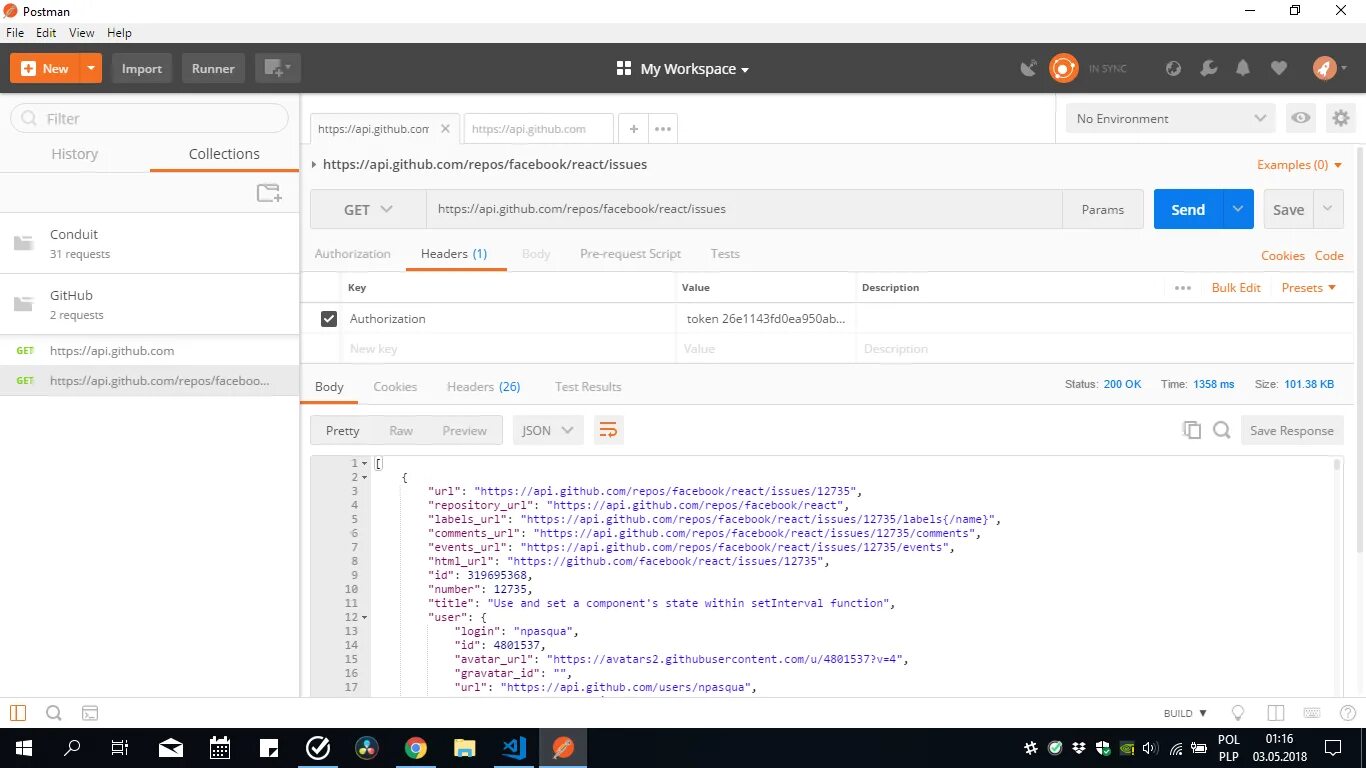Open the New button dropdown arrow
The image size is (1366, 768).
coord(91,68)
